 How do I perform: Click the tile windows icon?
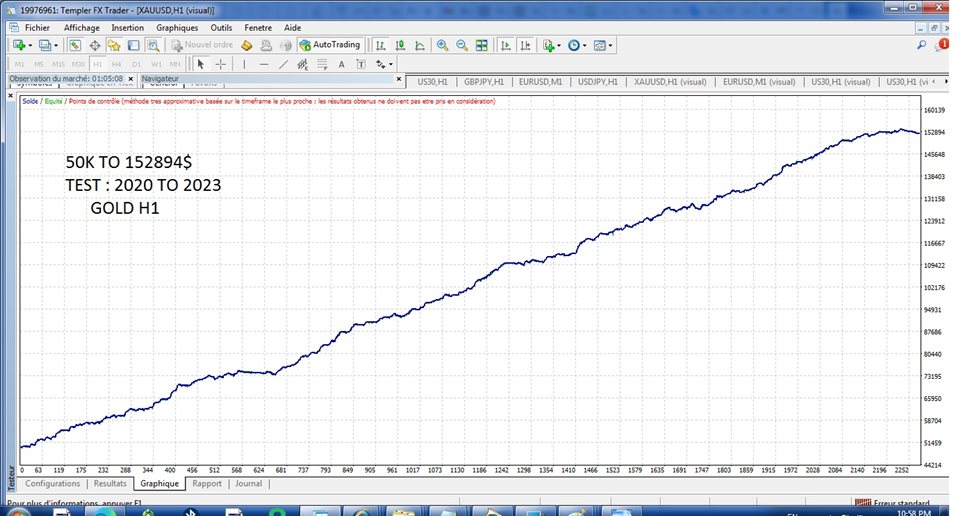[x=482, y=45]
